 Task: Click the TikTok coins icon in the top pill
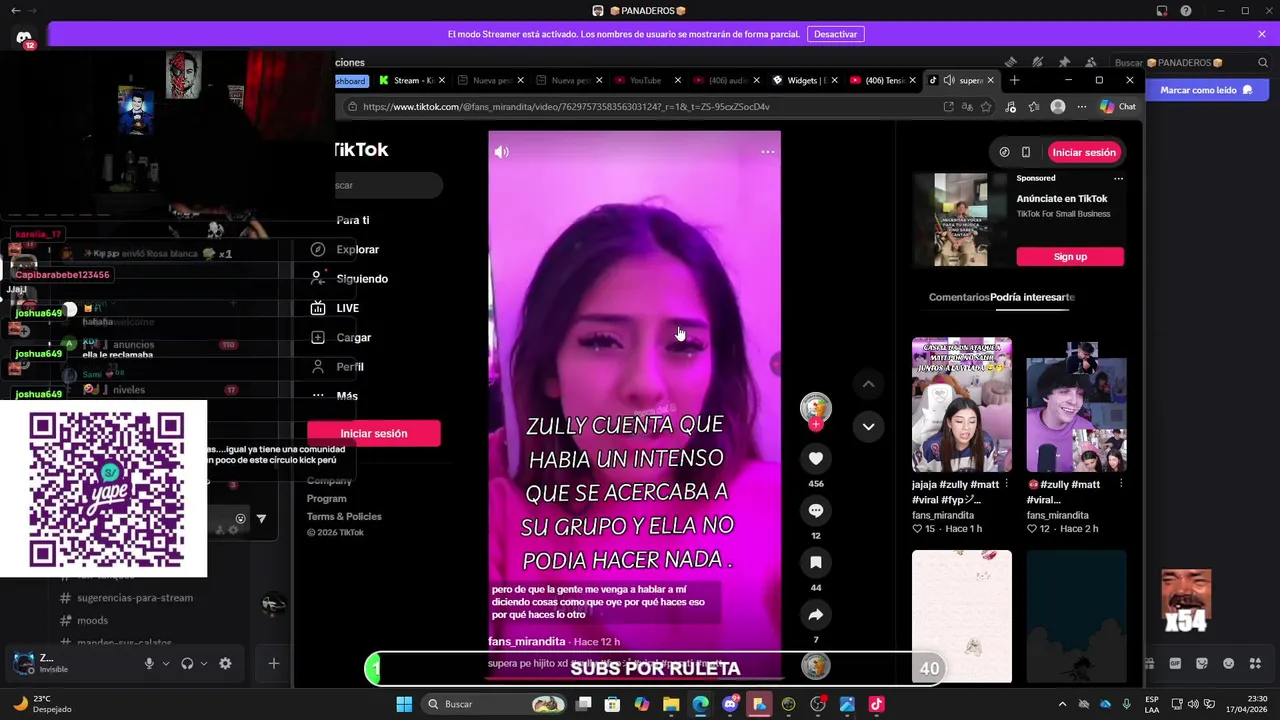pos(1005,152)
